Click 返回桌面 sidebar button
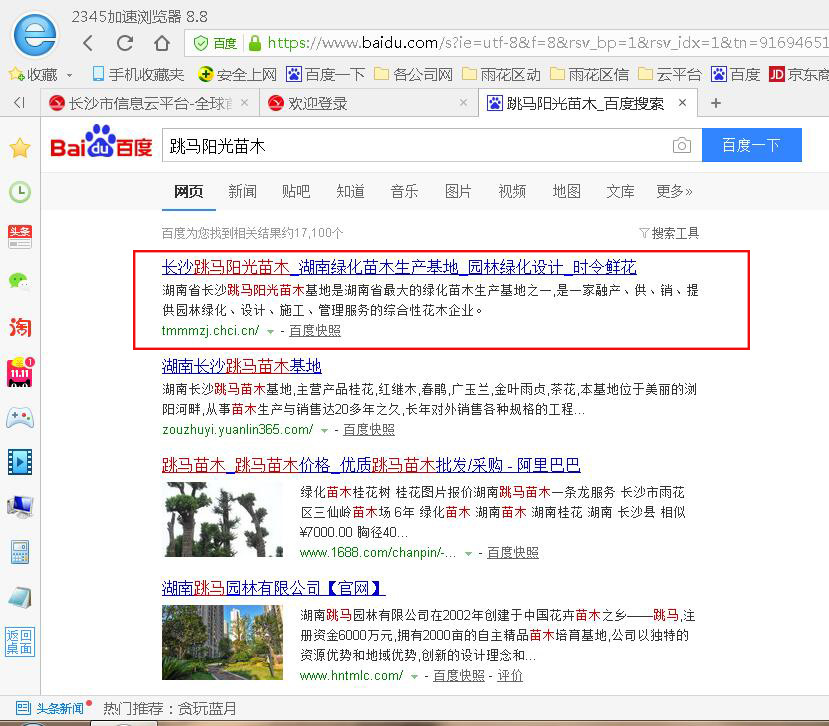The height and width of the screenshot is (726, 829). pyautogui.click(x=20, y=642)
